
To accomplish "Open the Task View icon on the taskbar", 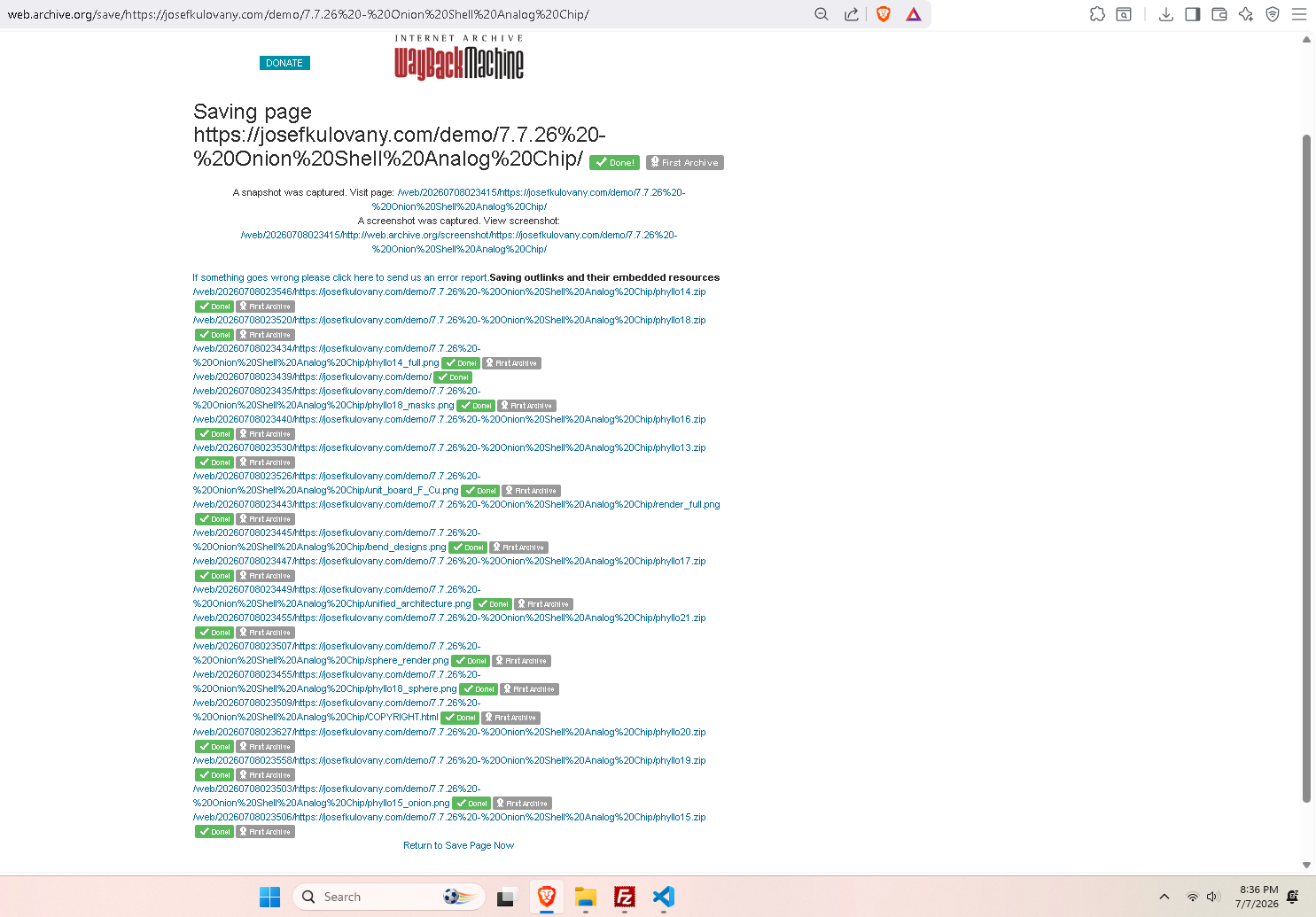I will pyautogui.click(x=506, y=897).
